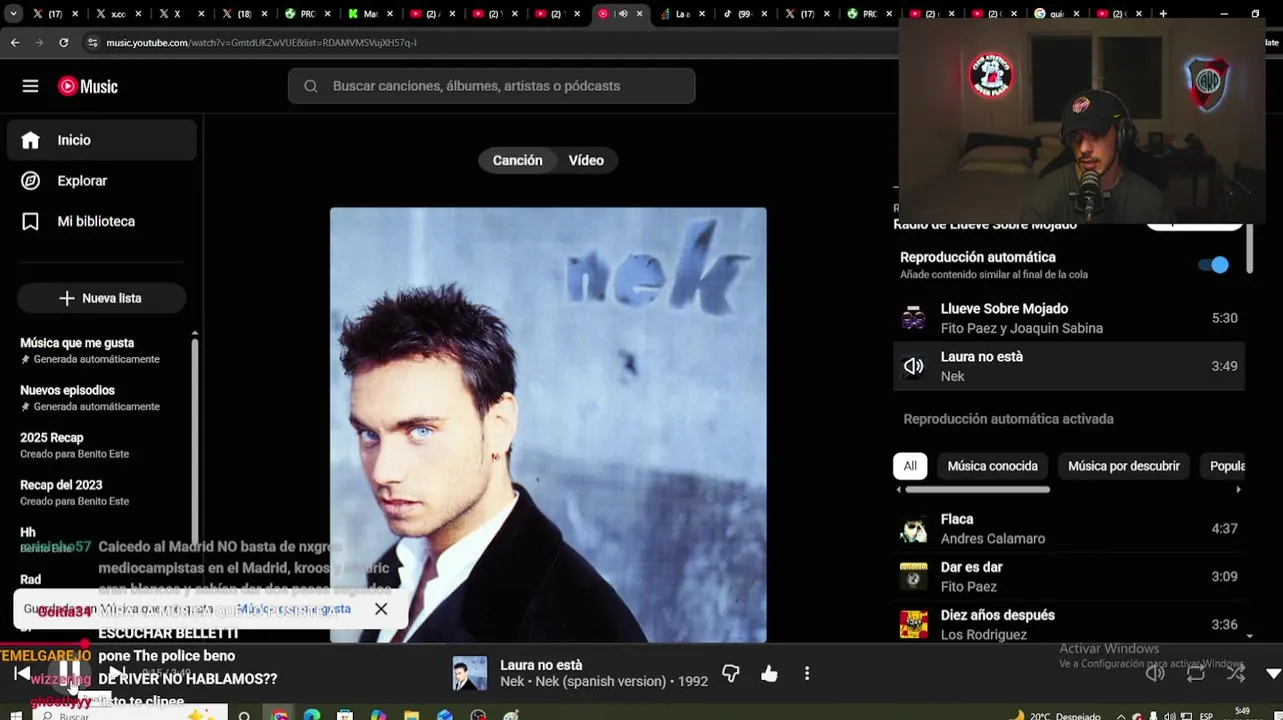Click Llueve Sobre Mojado thumbnail

coord(913,318)
